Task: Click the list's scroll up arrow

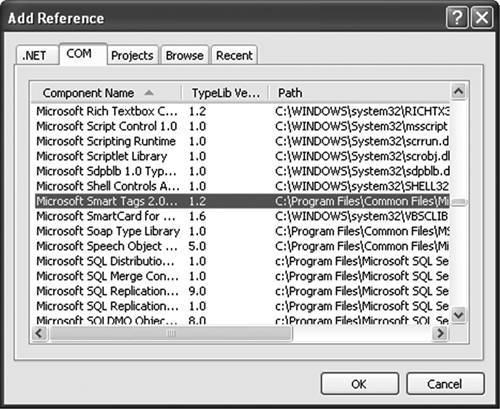Action: click(459, 91)
